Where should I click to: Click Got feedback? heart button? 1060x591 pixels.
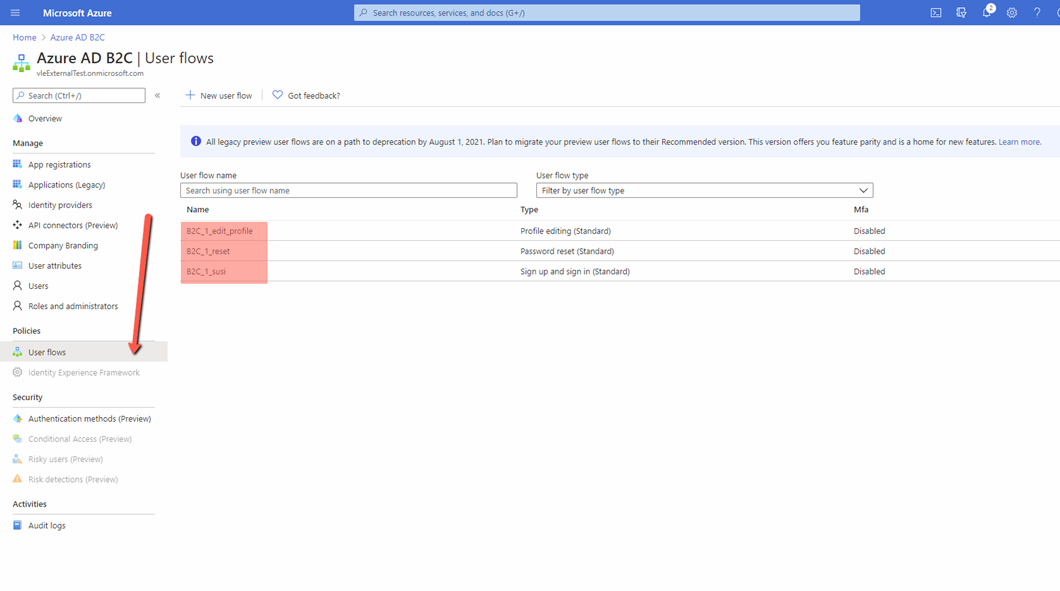(x=306, y=96)
